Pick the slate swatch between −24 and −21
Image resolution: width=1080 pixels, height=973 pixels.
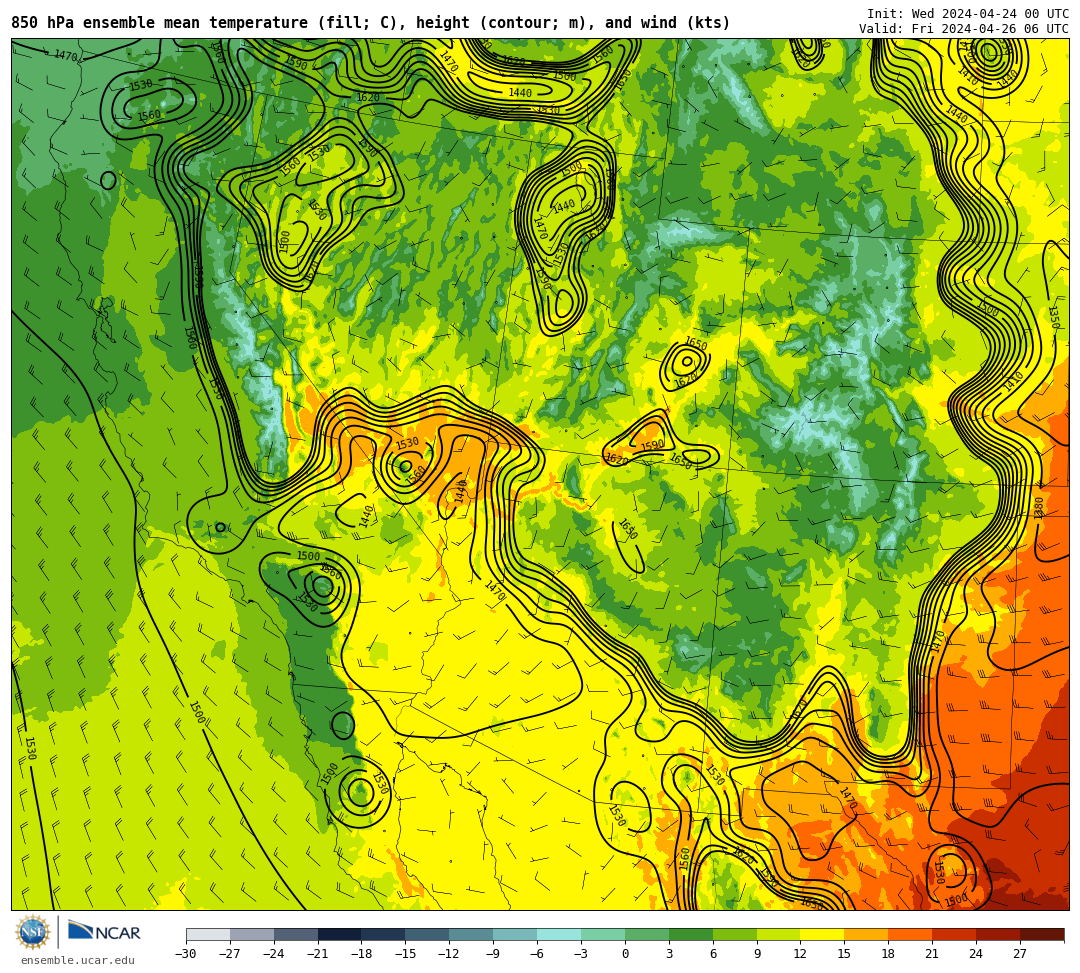pos(296,934)
